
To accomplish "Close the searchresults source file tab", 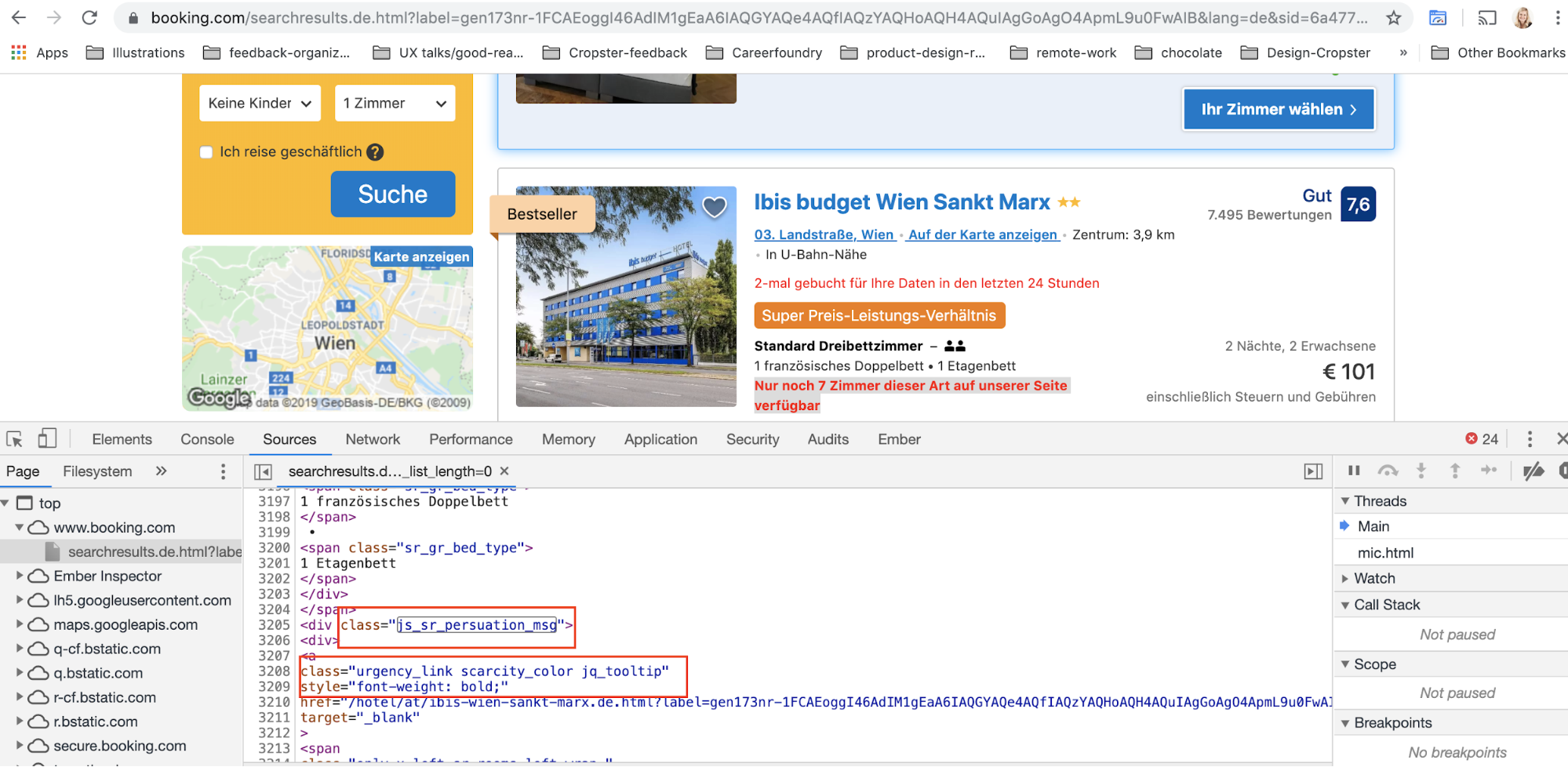I will [x=504, y=471].
